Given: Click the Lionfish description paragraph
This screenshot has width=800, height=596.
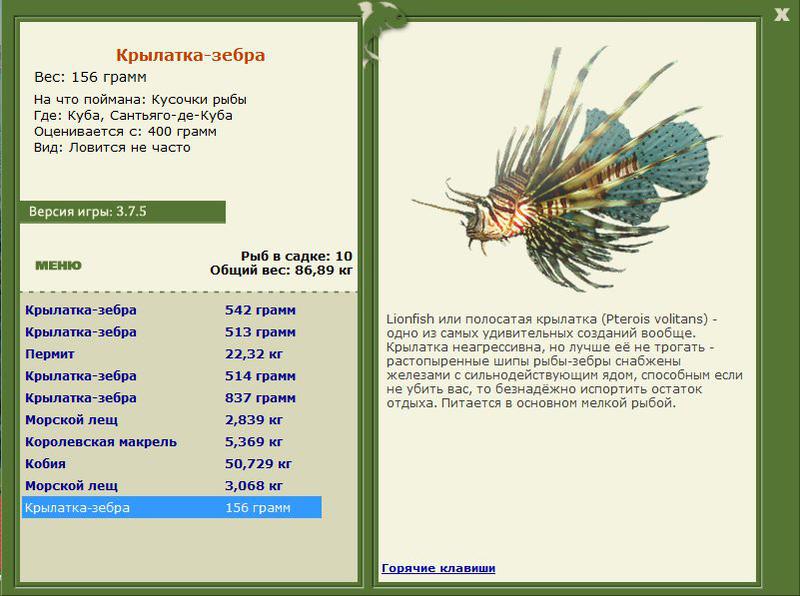Looking at the screenshot, I should pos(564,361).
